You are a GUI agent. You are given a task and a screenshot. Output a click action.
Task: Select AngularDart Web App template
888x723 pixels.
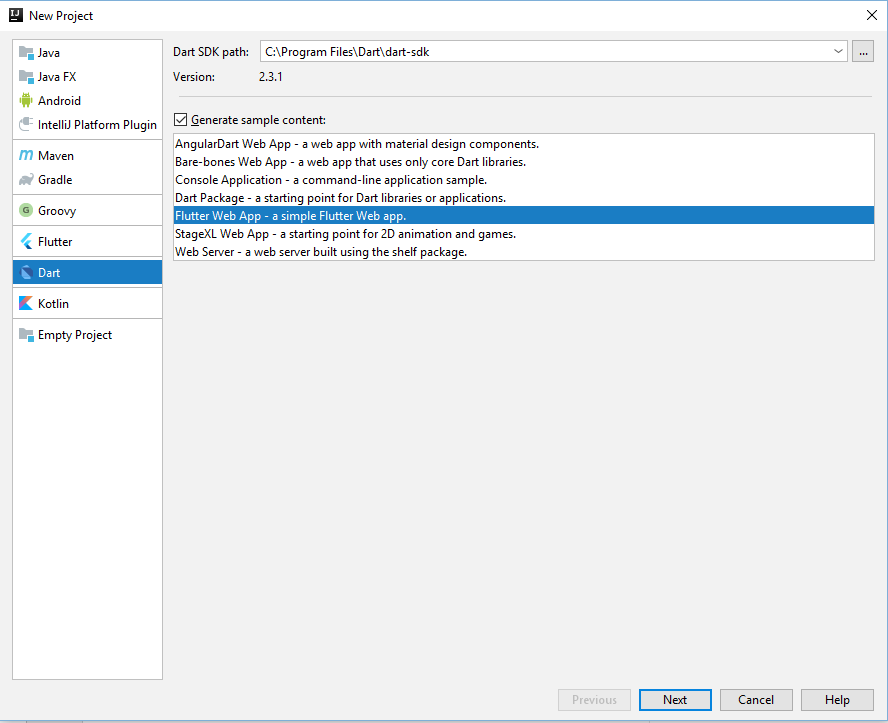[523, 144]
